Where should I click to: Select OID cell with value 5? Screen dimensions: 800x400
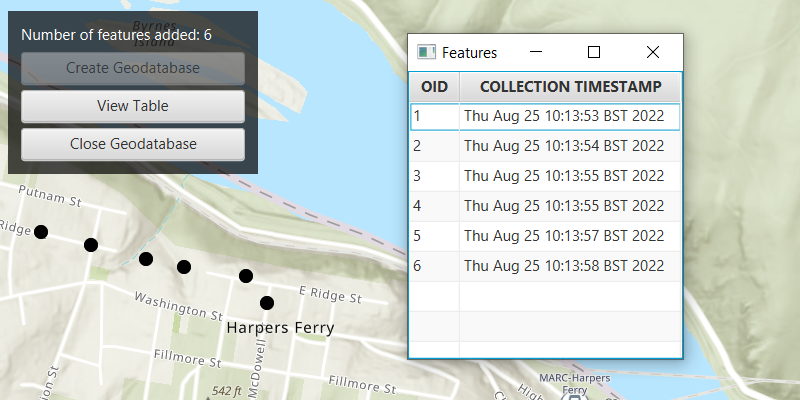click(435, 236)
